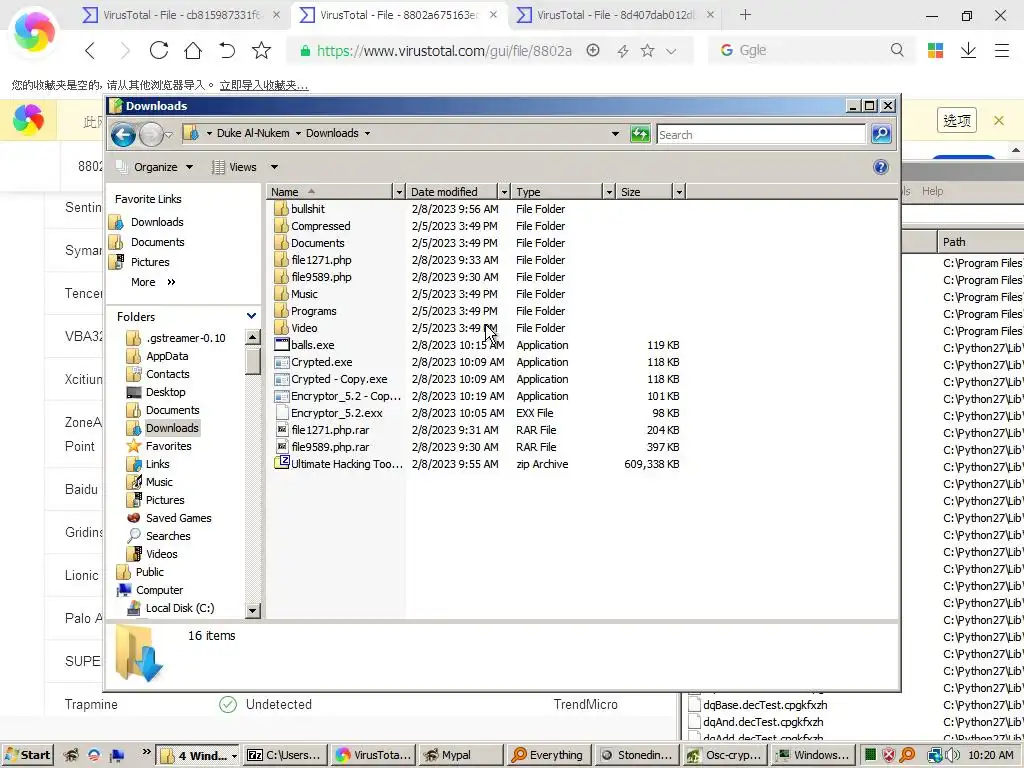Click the Favorites star folder in tree
This screenshot has height=768, width=1024.
tap(134, 446)
